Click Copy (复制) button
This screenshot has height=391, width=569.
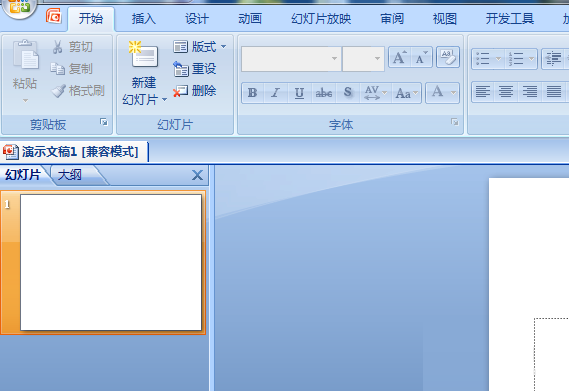coord(71,69)
